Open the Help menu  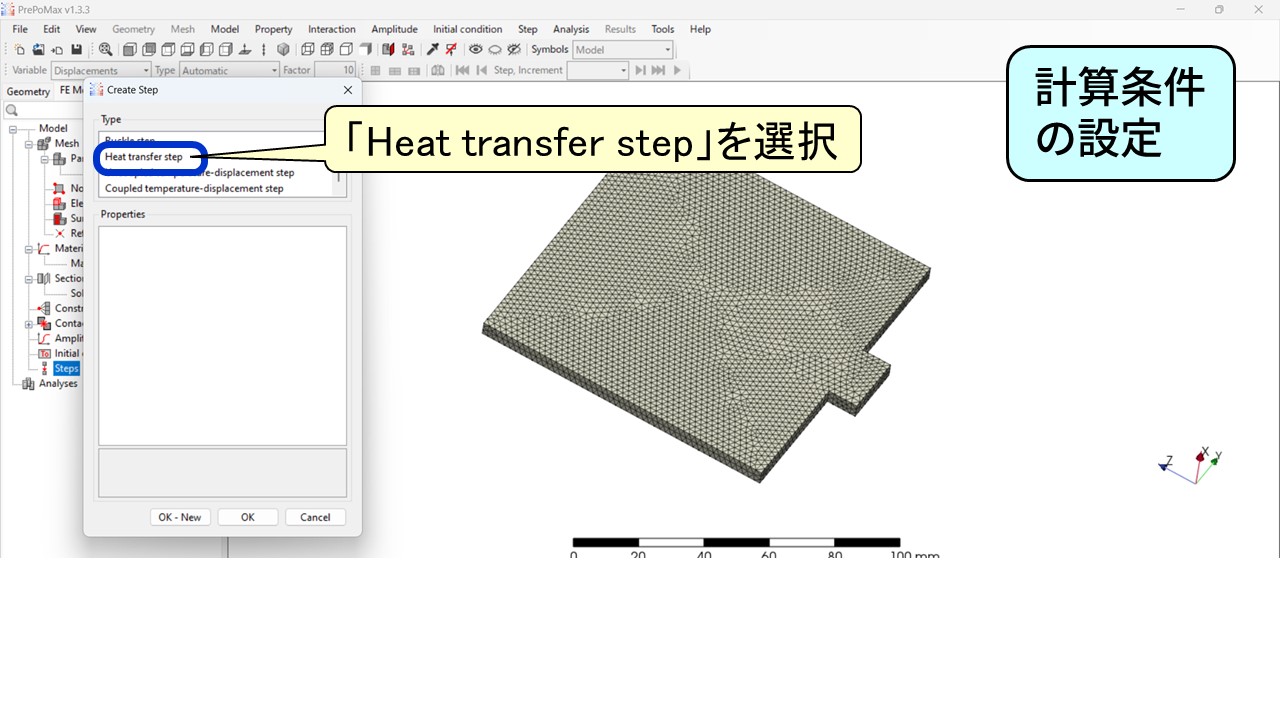[700, 29]
